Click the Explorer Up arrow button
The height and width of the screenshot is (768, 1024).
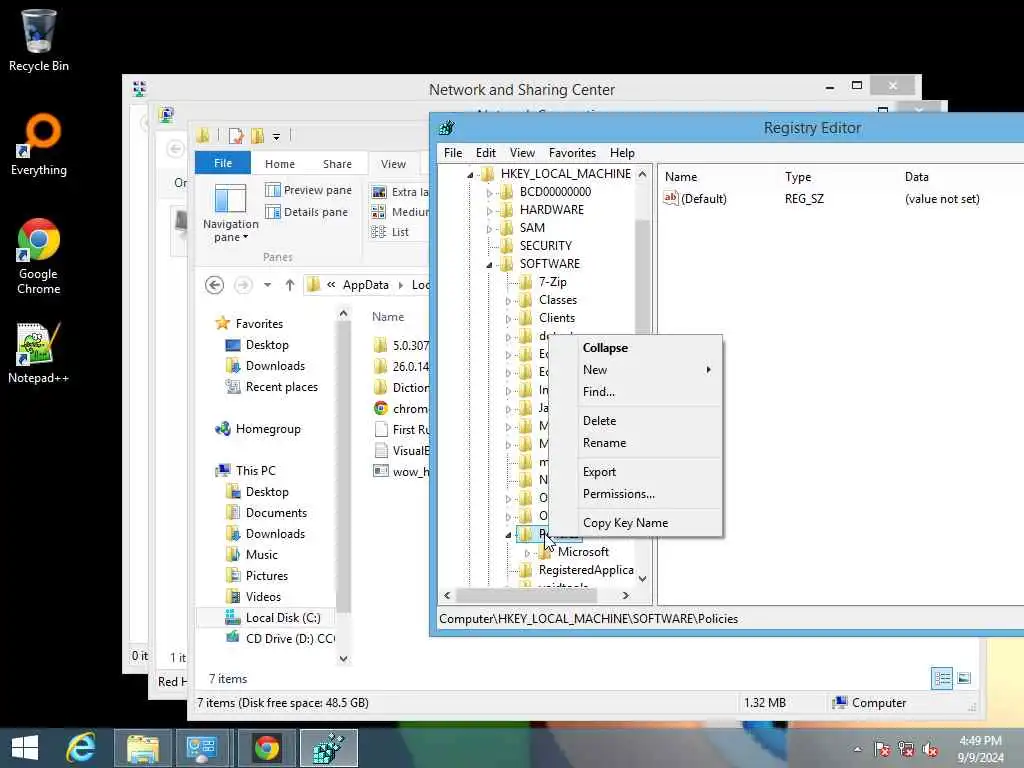pyautogui.click(x=290, y=285)
